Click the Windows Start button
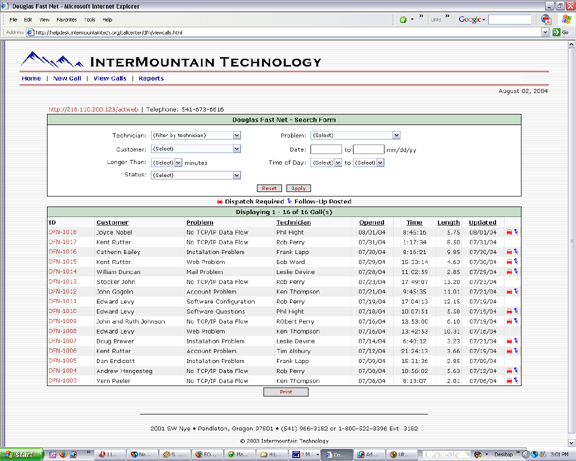The image size is (576, 461). (x=21, y=454)
